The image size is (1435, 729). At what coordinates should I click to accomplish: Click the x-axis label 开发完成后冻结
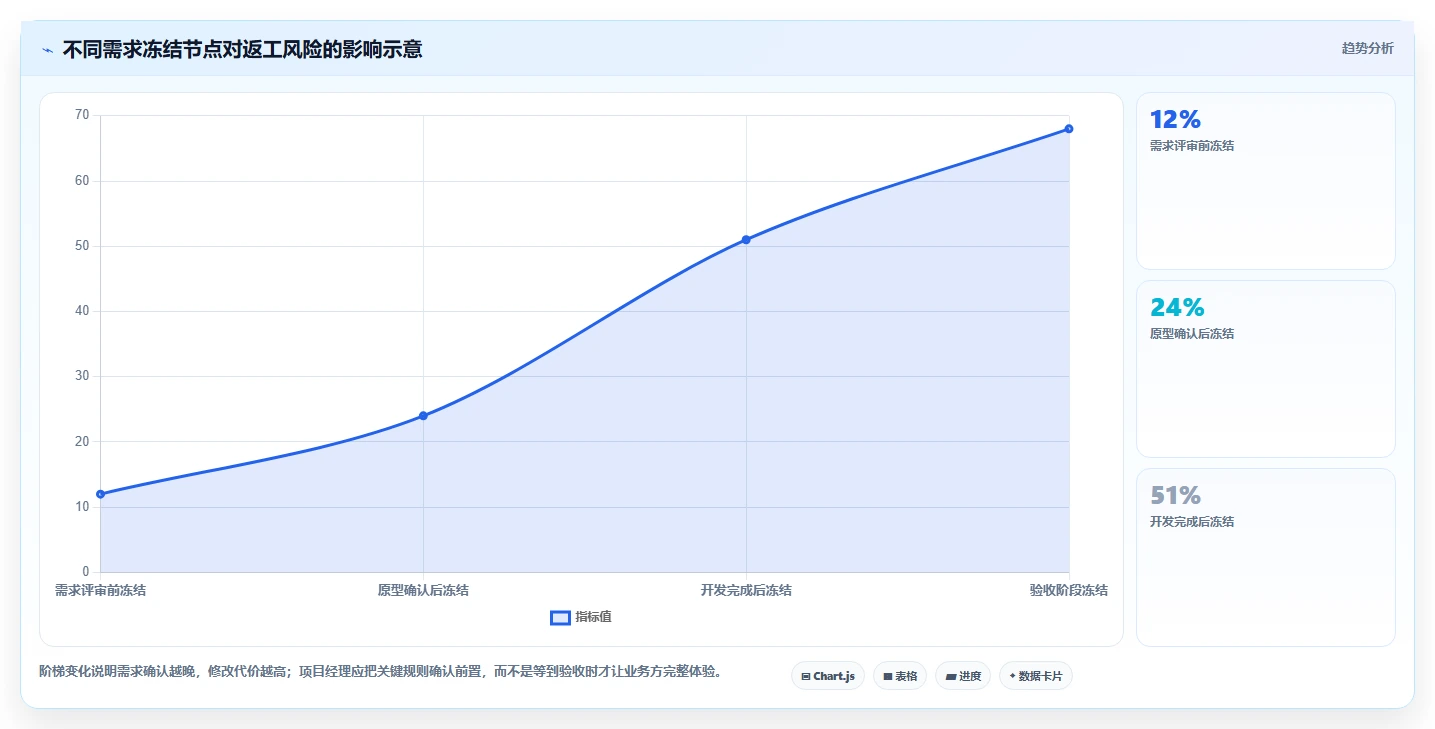point(746,591)
